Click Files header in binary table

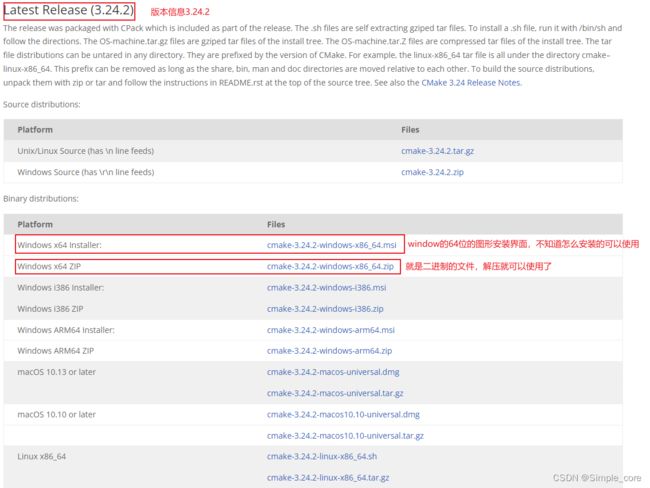[x=276, y=224]
